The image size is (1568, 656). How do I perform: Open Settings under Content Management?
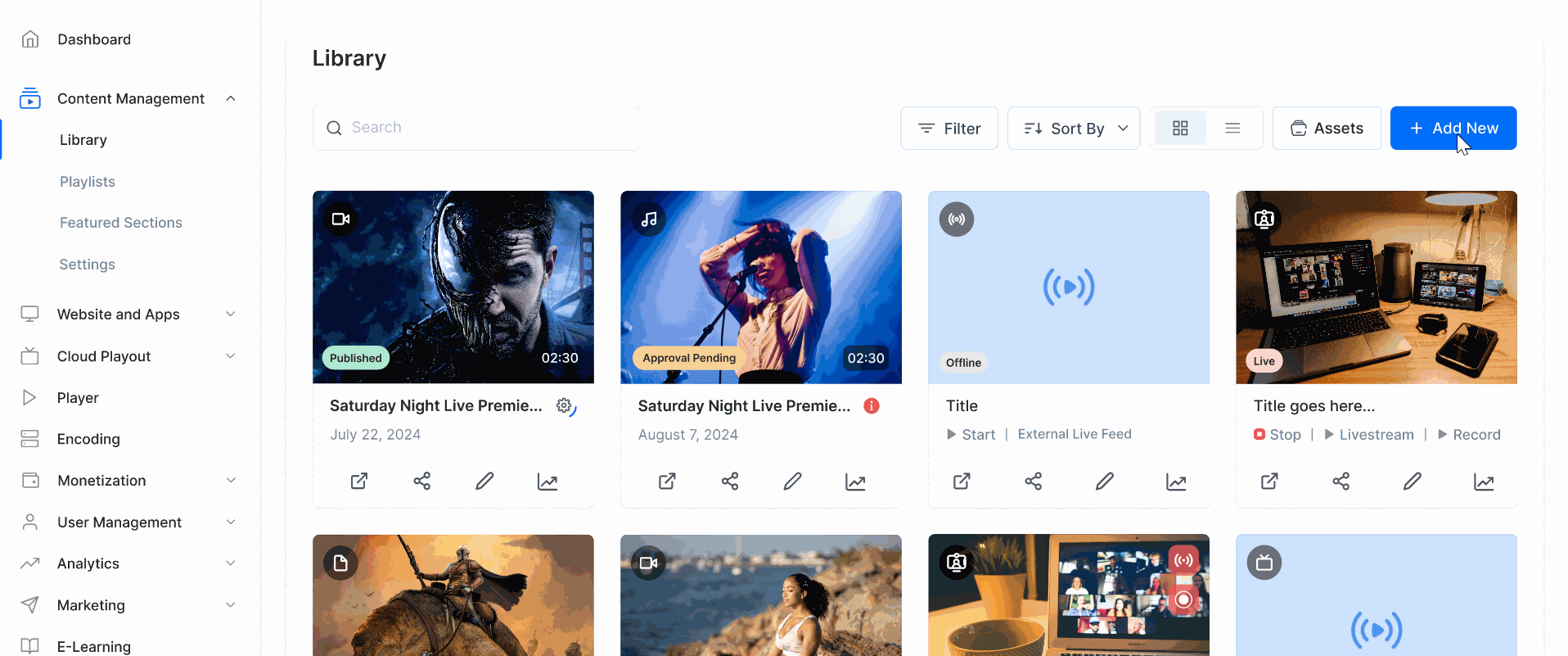tap(88, 265)
